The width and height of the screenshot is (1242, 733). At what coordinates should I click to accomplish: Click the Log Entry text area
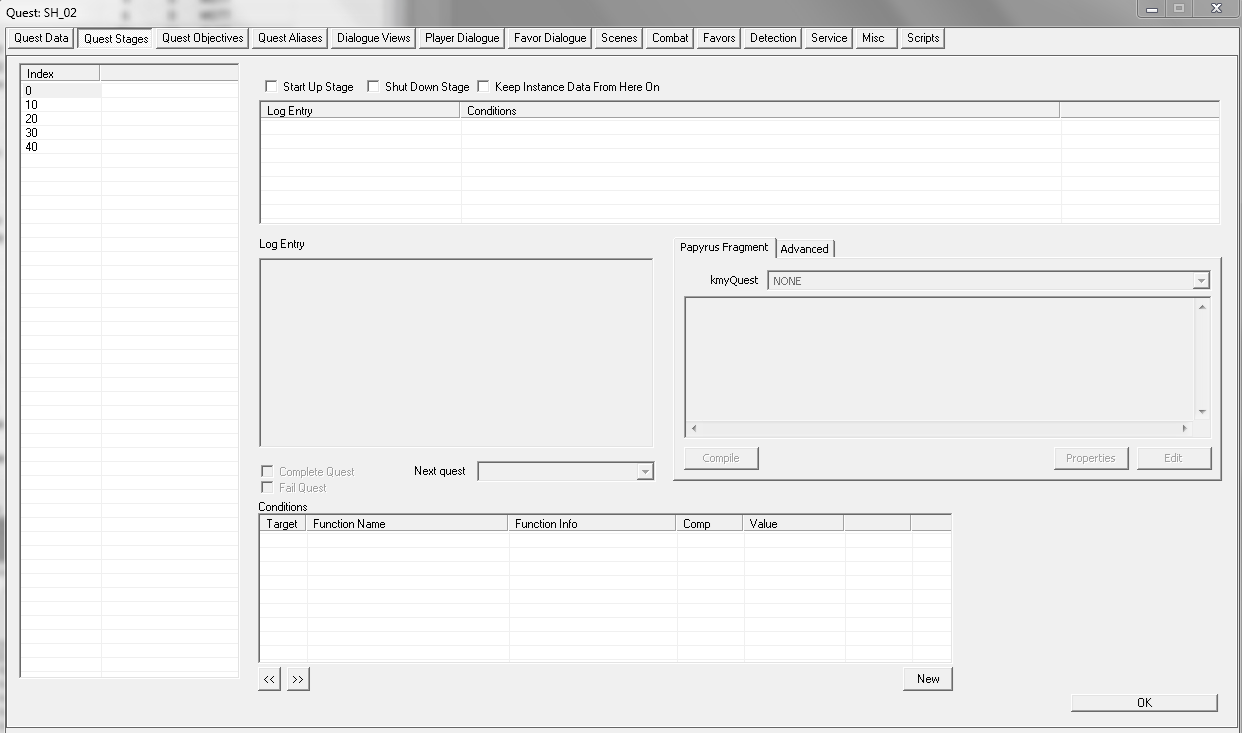click(455, 352)
